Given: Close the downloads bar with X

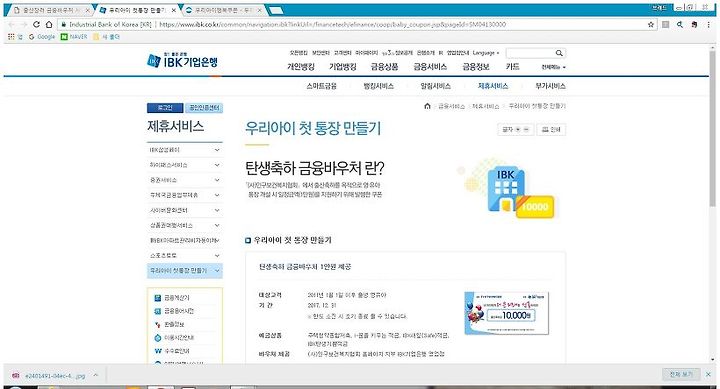Looking at the screenshot, I should (x=709, y=375).
